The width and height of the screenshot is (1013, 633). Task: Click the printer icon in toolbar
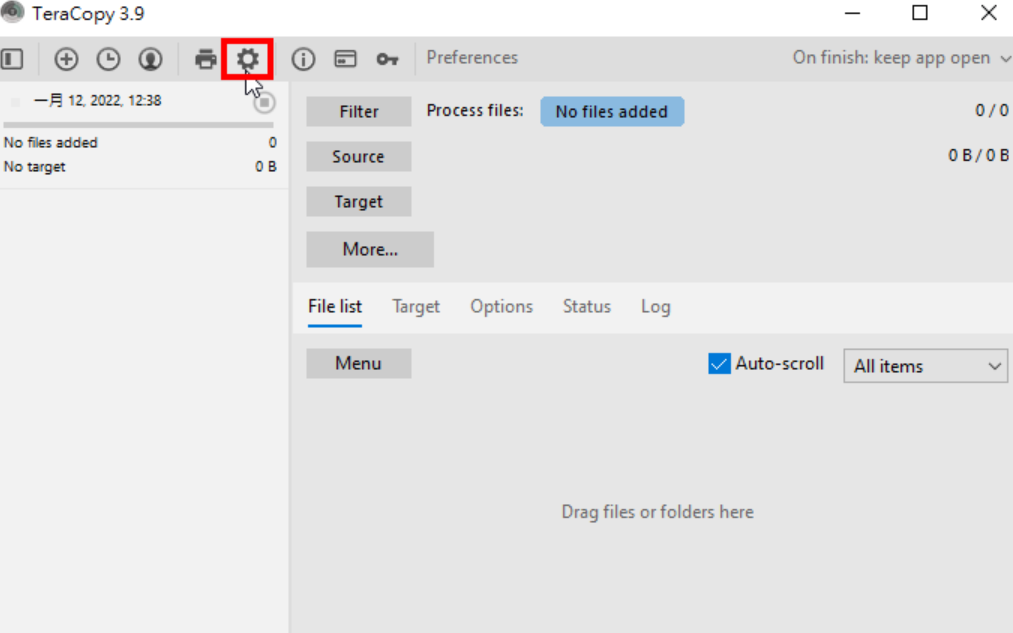(x=205, y=59)
